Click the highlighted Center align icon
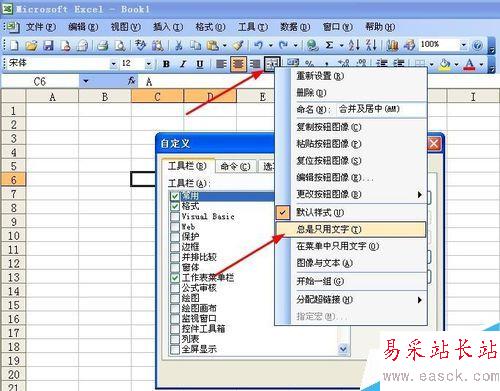 pyautogui.click(x=238, y=64)
